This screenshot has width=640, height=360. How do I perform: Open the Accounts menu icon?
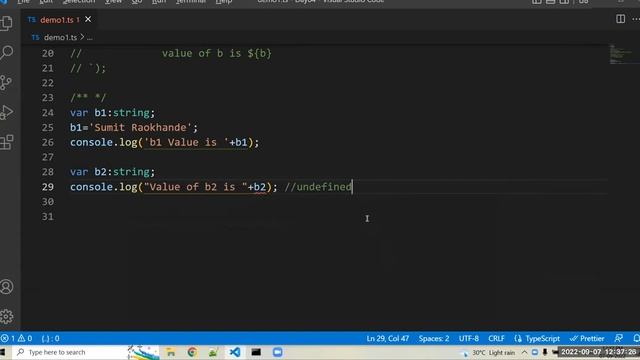coord(7,287)
